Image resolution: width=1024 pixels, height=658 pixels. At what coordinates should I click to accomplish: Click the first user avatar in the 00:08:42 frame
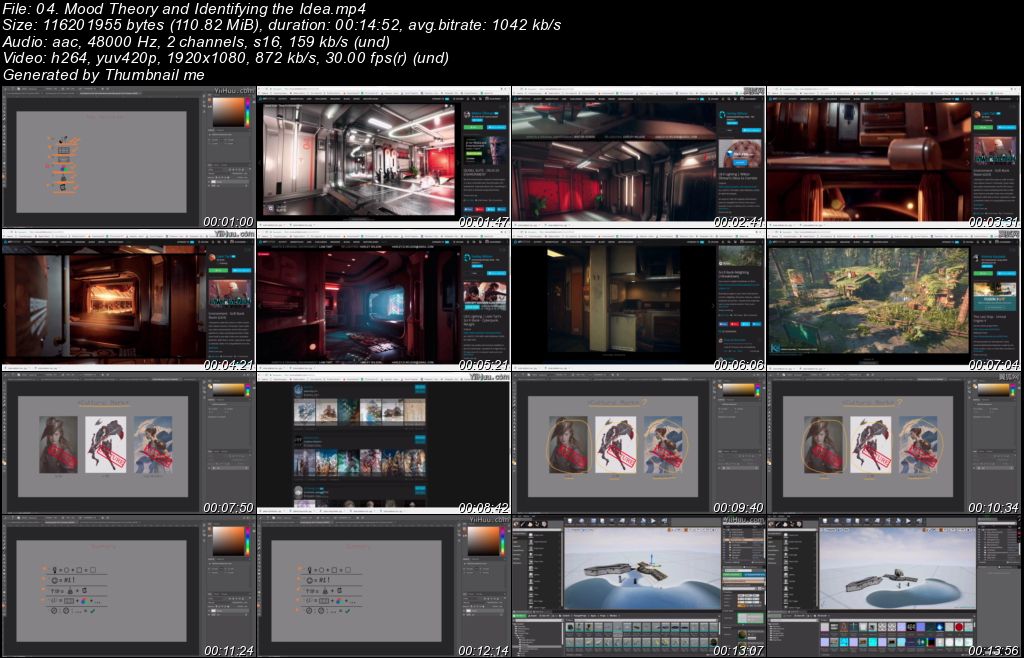(299, 392)
